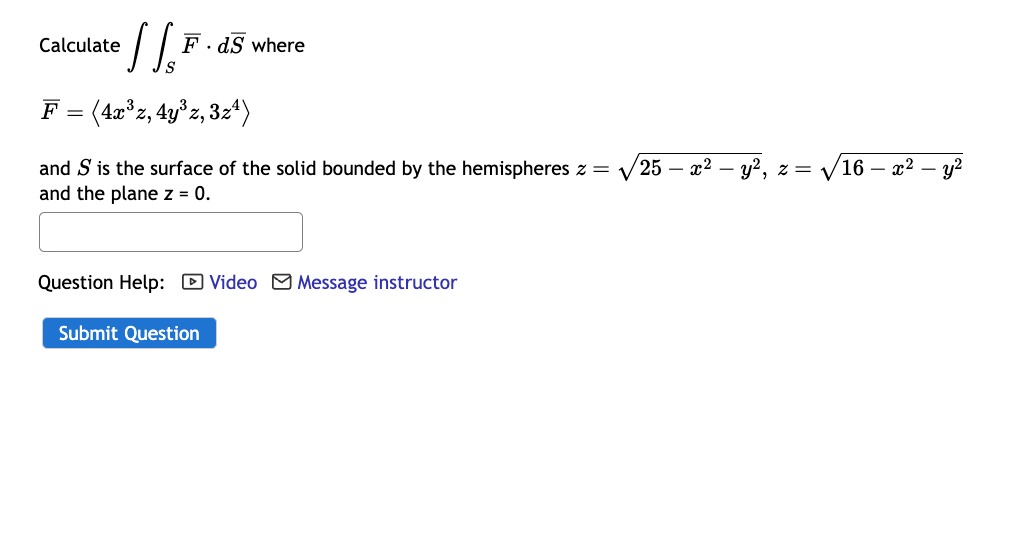This screenshot has width=1032, height=536.
Task: Open the Video help link
Action: pyautogui.click(x=233, y=282)
